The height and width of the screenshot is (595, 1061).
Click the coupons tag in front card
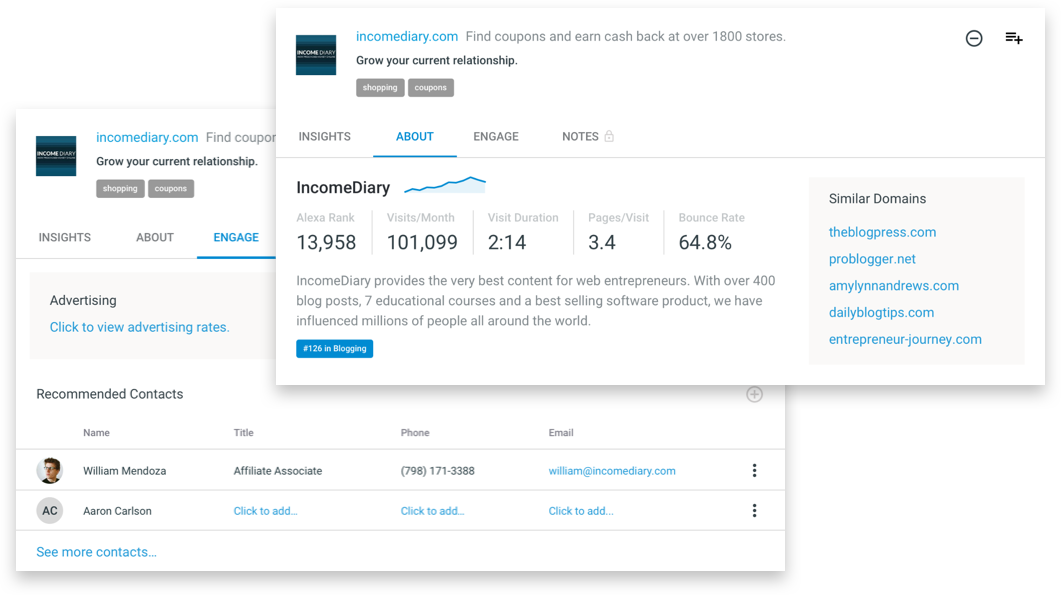click(431, 87)
